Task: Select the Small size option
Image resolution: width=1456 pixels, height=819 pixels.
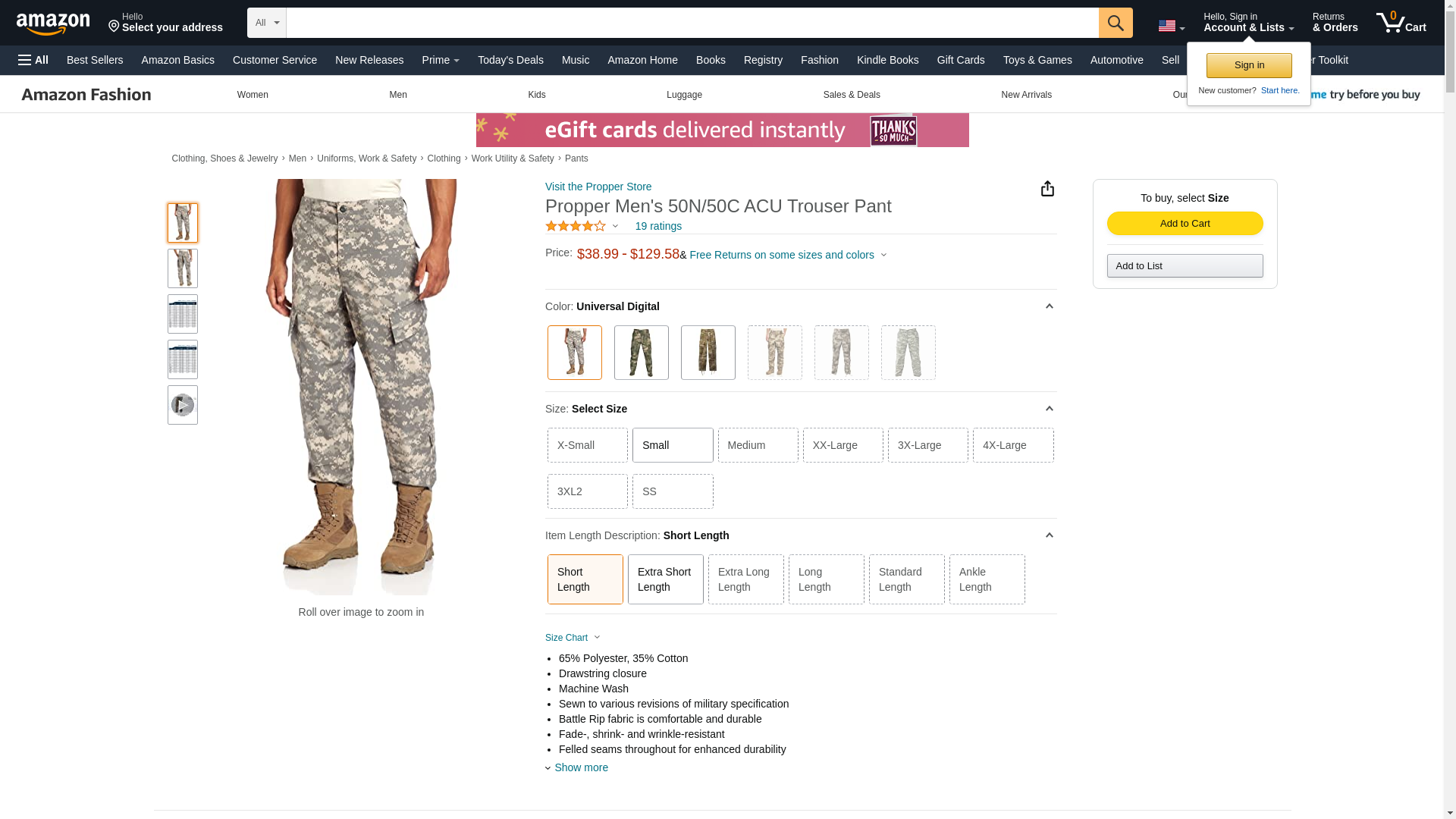Action: tap(672, 445)
